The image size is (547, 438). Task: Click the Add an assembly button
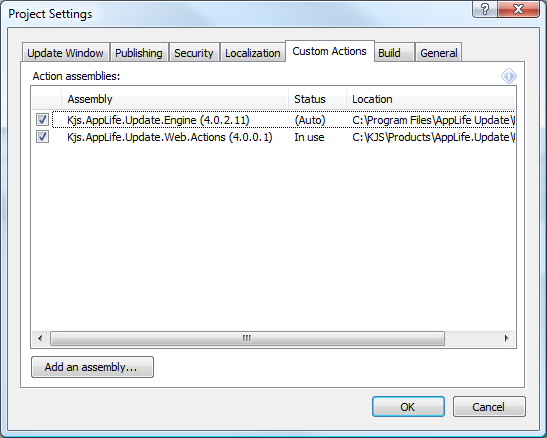[92, 367]
